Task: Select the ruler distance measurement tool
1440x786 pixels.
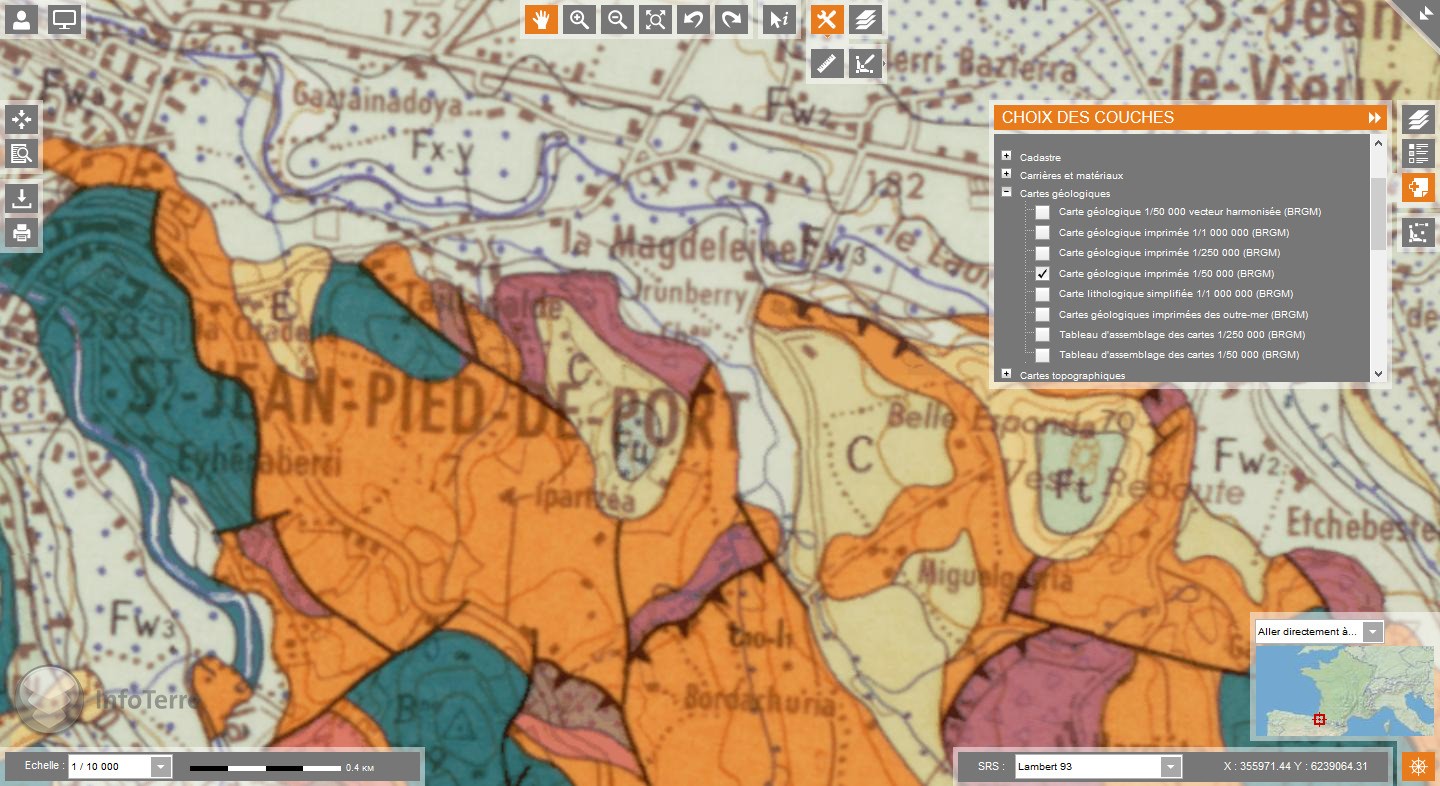Action: point(827,64)
